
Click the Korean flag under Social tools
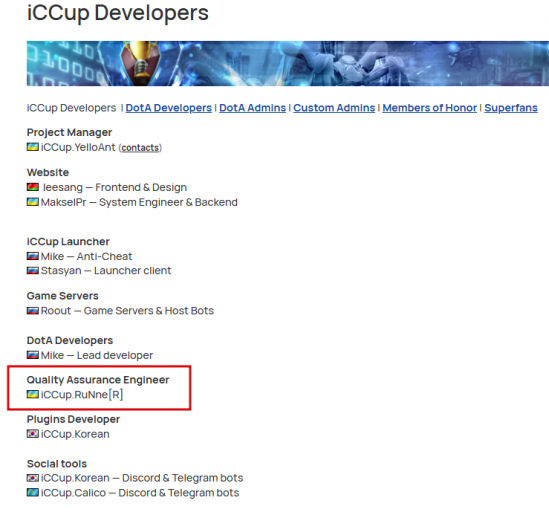click(x=33, y=478)
